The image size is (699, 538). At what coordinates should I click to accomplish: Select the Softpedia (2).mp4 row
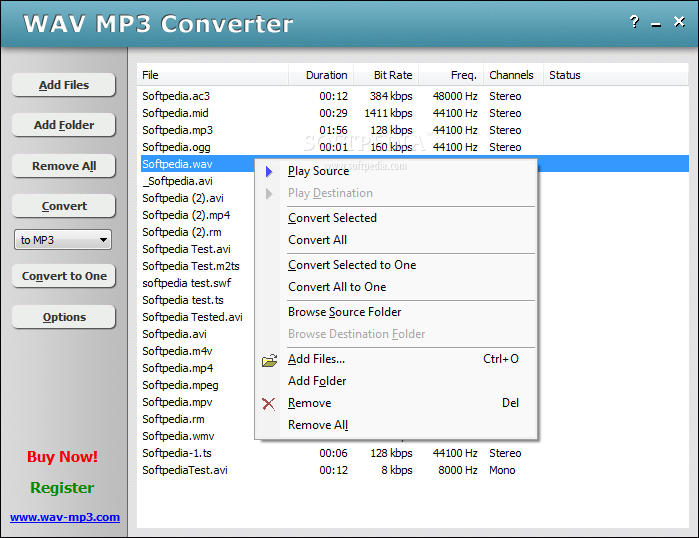pyautogui.click(x=197, y=215)
